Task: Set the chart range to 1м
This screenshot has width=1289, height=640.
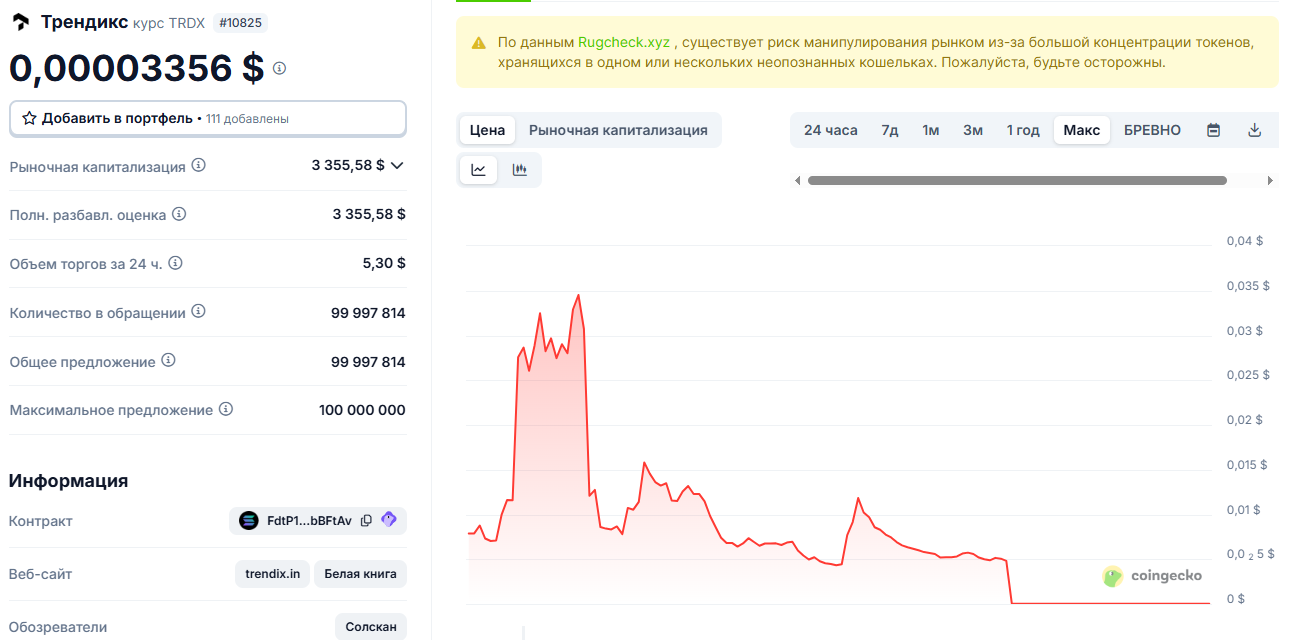Action: [x=931, y=130]
